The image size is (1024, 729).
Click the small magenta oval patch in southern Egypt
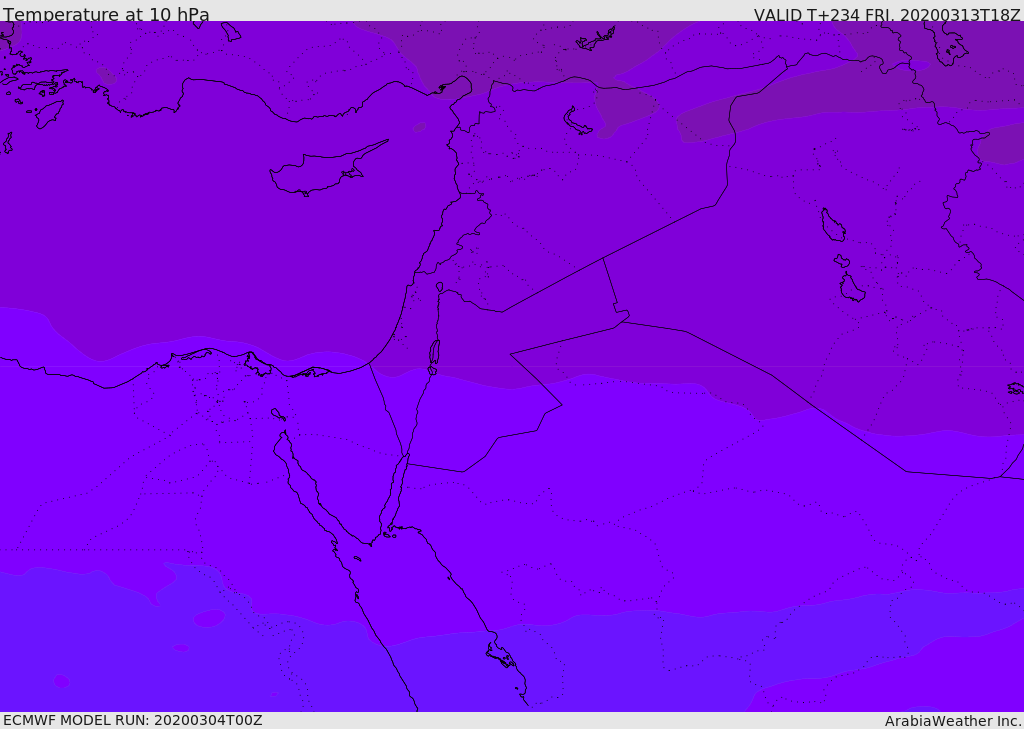(x=209, y=619)
